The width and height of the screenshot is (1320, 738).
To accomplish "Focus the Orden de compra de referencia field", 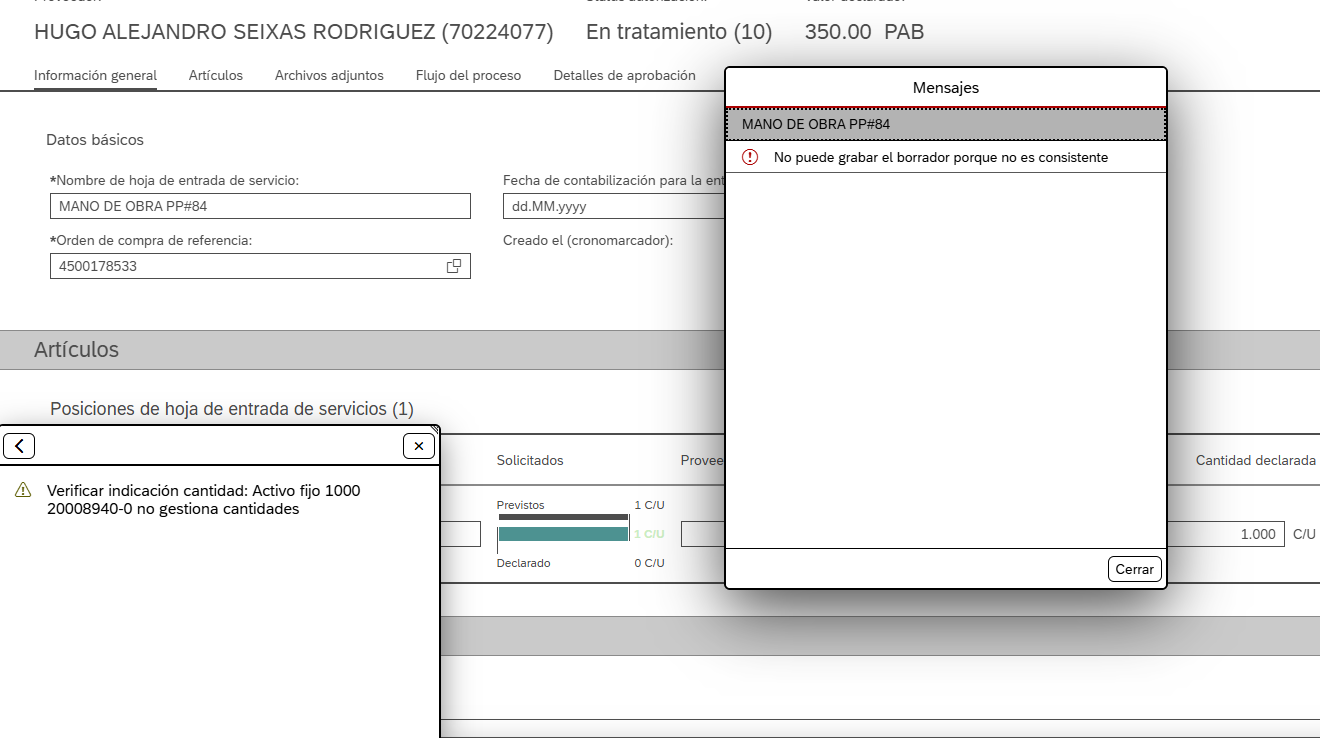I will (x=245, y=266).
